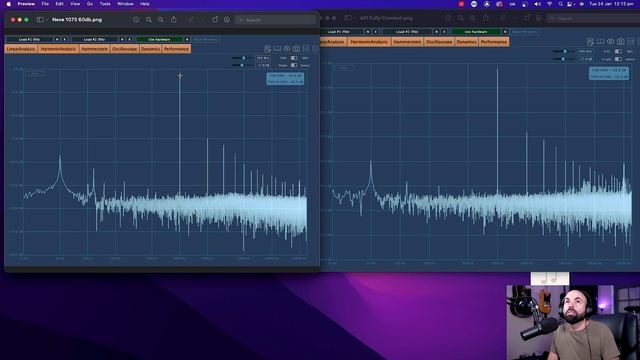Open the Load #2 (file) selector in the API window
The image size is (640, 360).
click(x=407, y=32)
